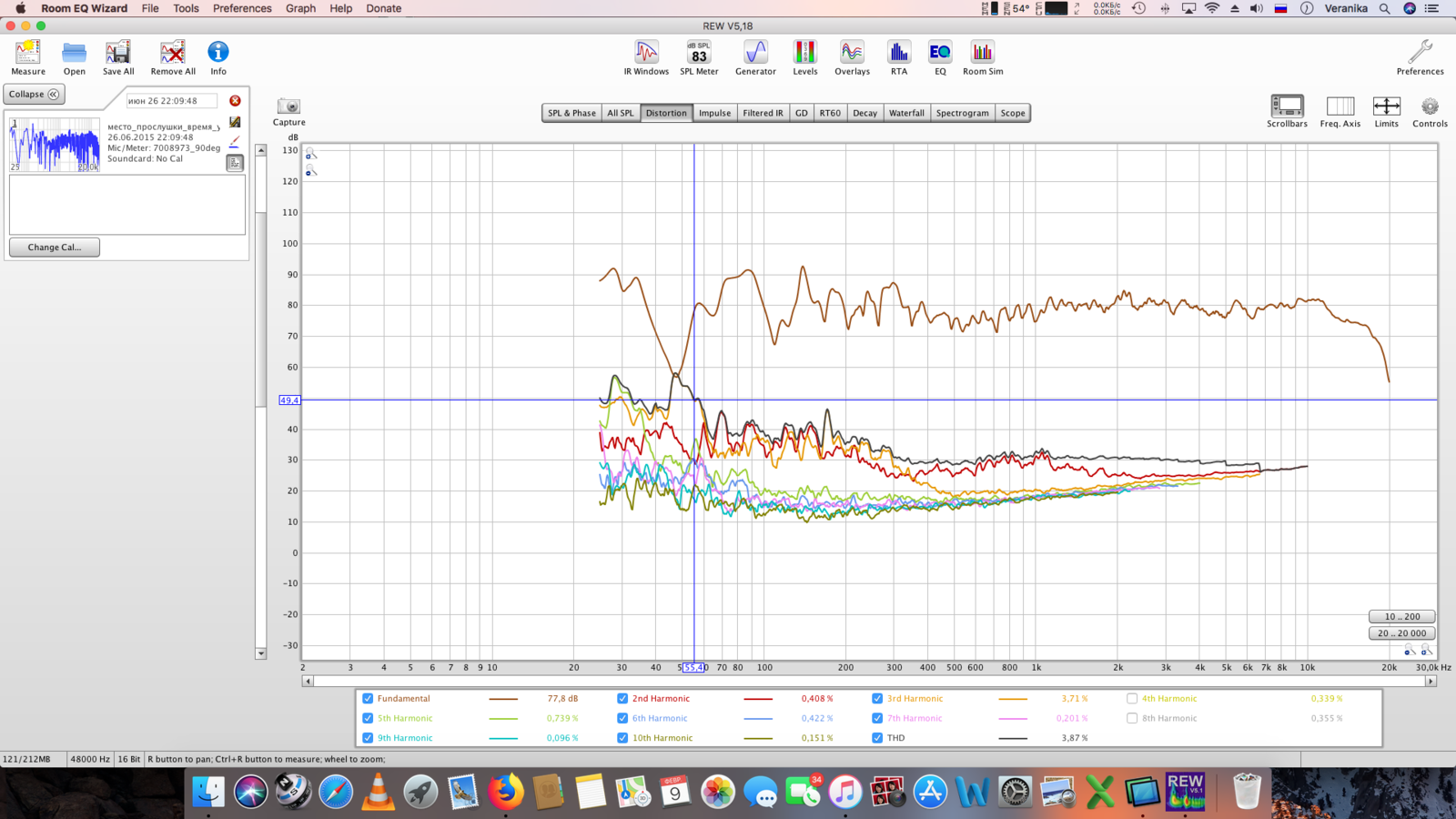
Task: Launch the signal Generator
Action: (755, 57)
